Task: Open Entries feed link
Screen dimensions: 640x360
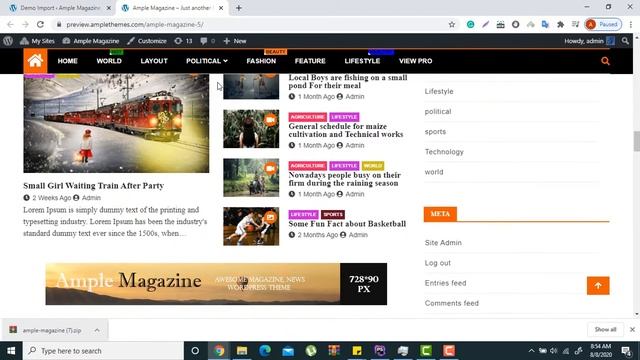Action: tap(445, 283)
